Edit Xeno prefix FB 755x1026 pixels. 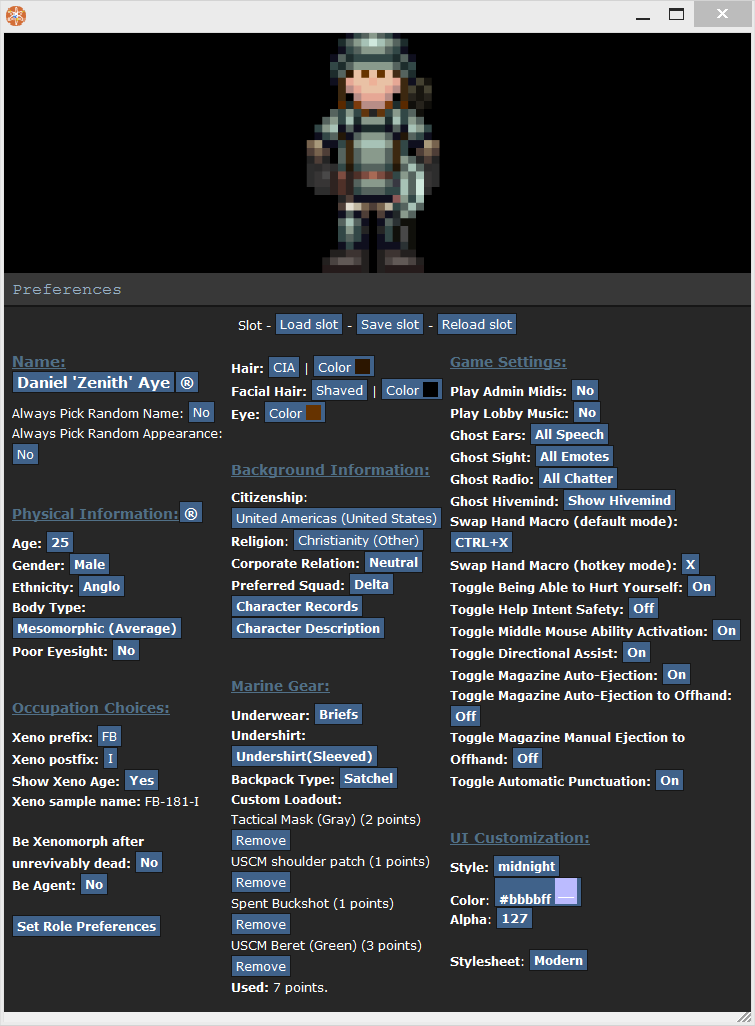click(109, 737)
